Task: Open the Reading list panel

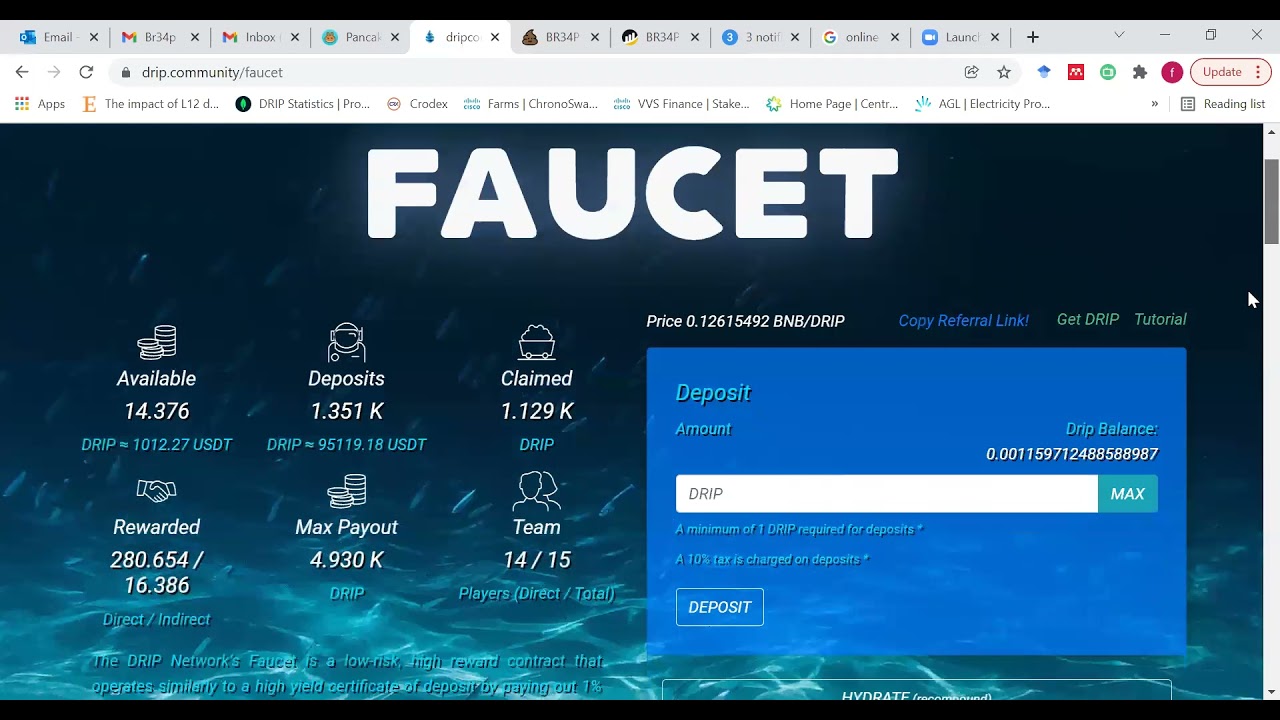Action: 1223,104
